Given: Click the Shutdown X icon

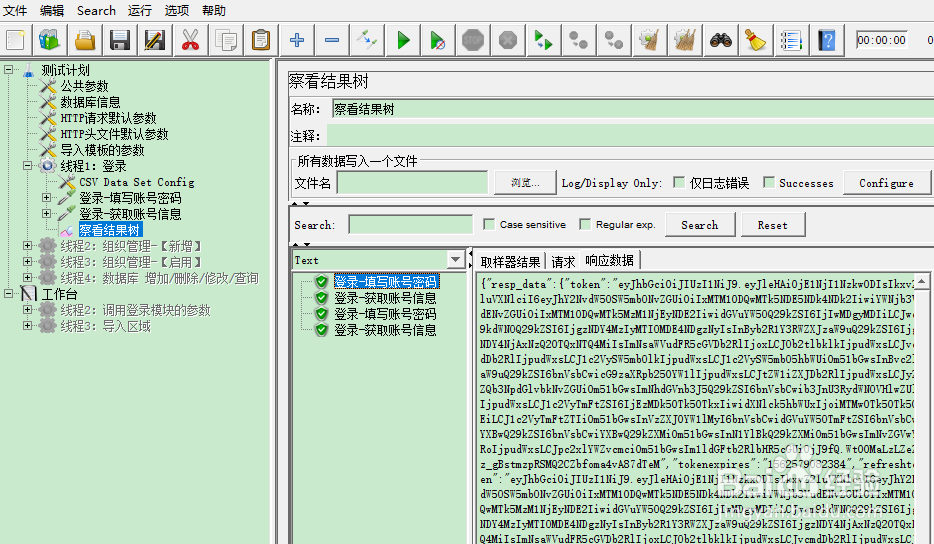Looking at the screenshot, I should [x=508, y=41].
